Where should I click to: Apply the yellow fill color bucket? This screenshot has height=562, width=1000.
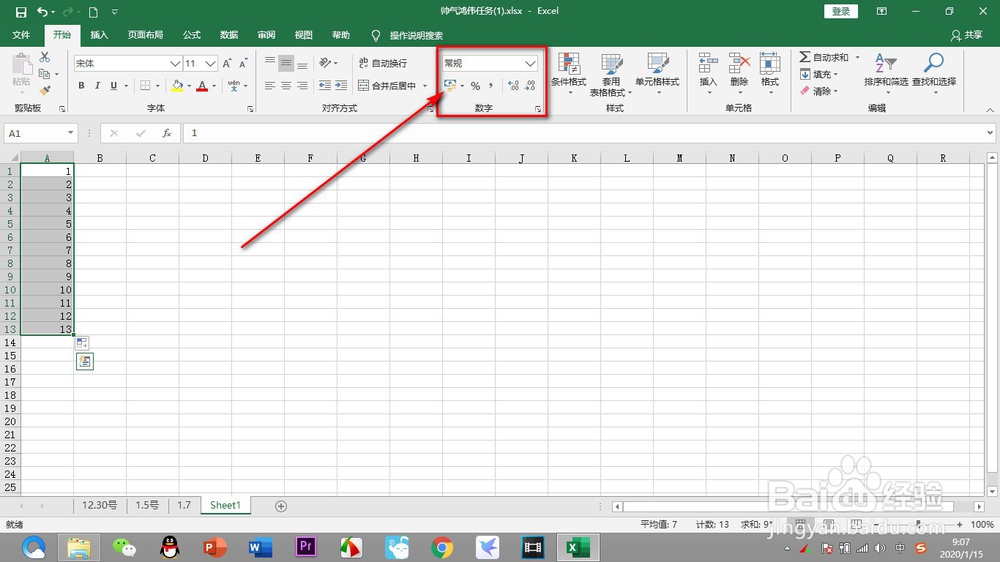[177, 85]
